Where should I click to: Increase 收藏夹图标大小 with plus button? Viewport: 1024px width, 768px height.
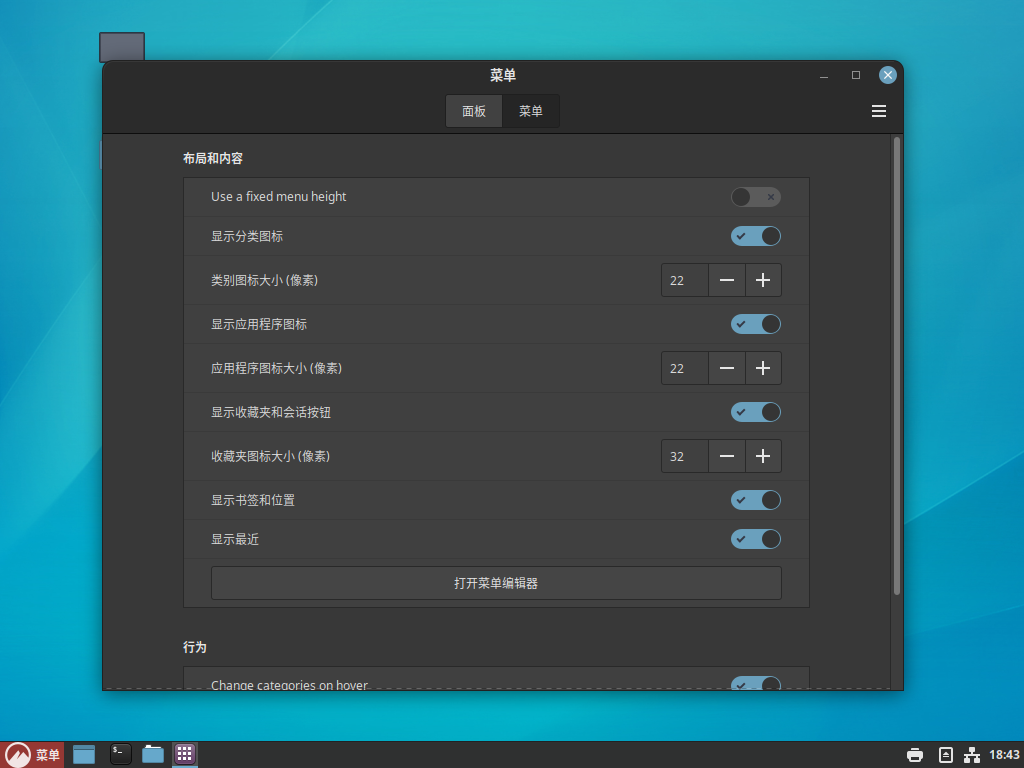pos(763,456)
